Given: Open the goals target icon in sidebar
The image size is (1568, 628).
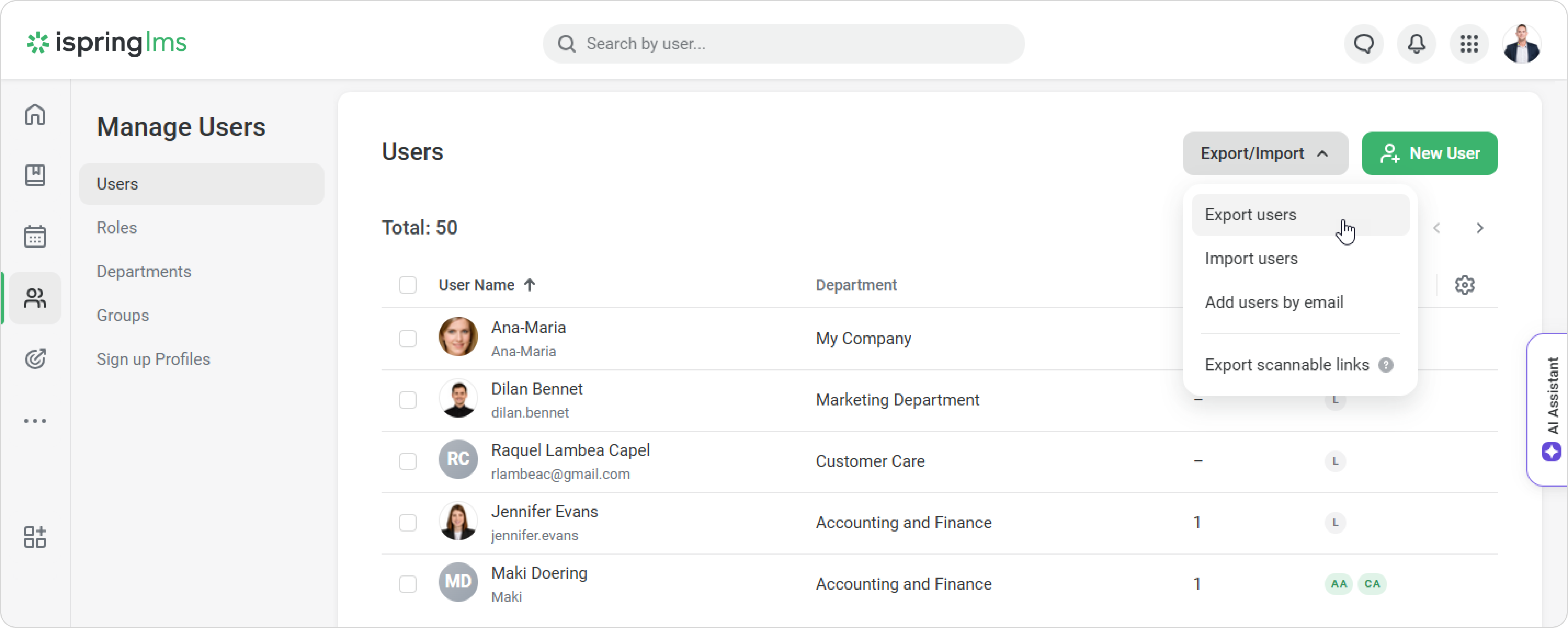Looking at the screenshot, I should pos(35,359).
